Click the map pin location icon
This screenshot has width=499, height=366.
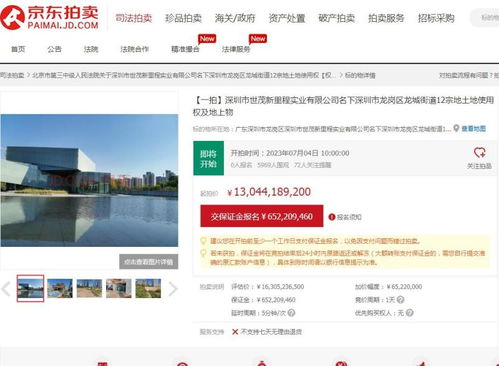456,128
